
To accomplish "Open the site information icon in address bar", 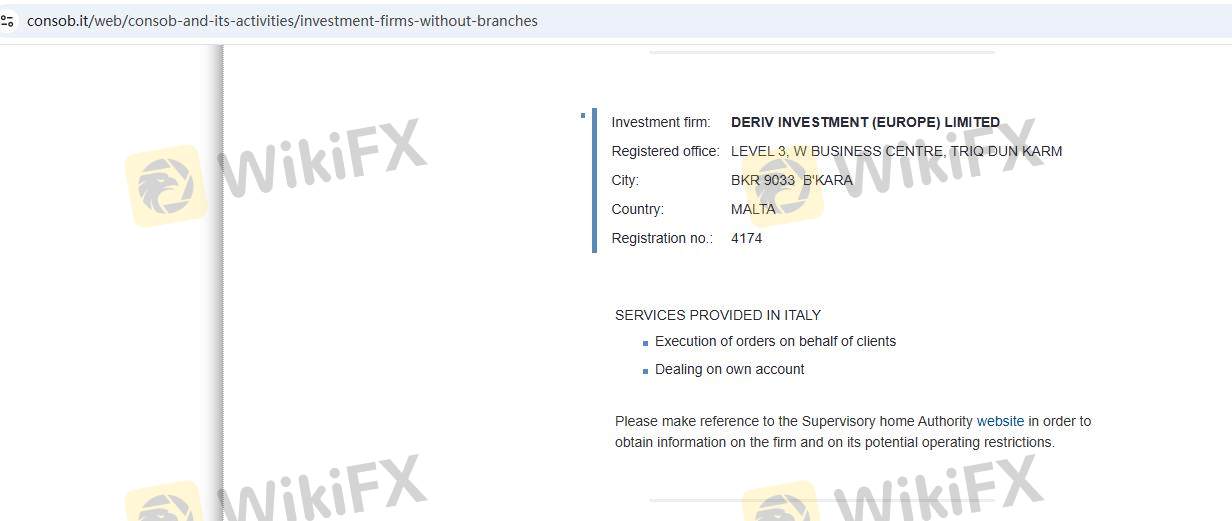I will (x=8, y=21).
